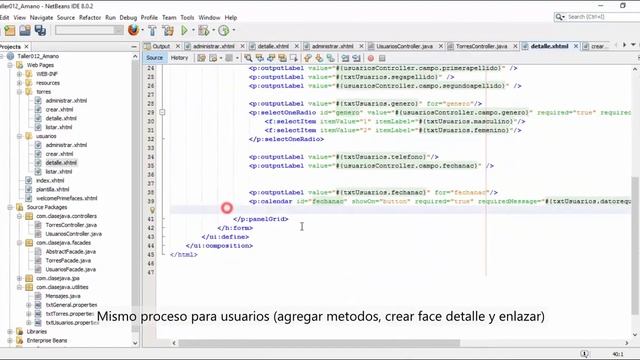Click the search magnifier icon top right
This screenshot has width=640, height=360.
click(559, 17)
